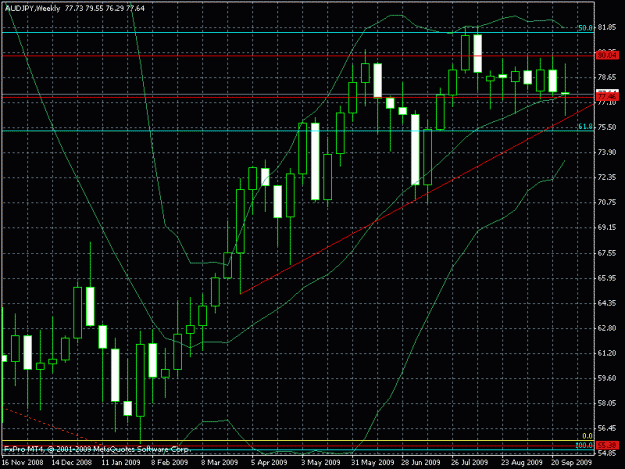Click the 100.0 Fibonacci level label
Viewport: 625px width, 469px height.
tap(584, 445)
